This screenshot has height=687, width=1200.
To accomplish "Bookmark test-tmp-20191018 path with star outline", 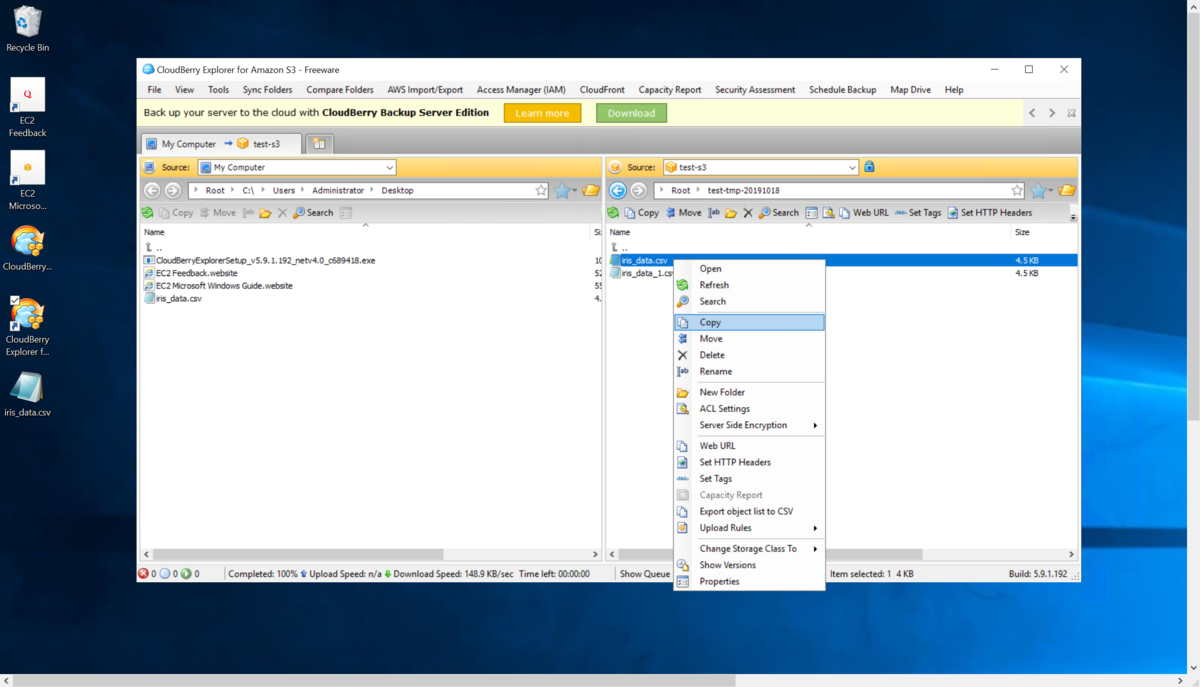I will click(1017, 190).
